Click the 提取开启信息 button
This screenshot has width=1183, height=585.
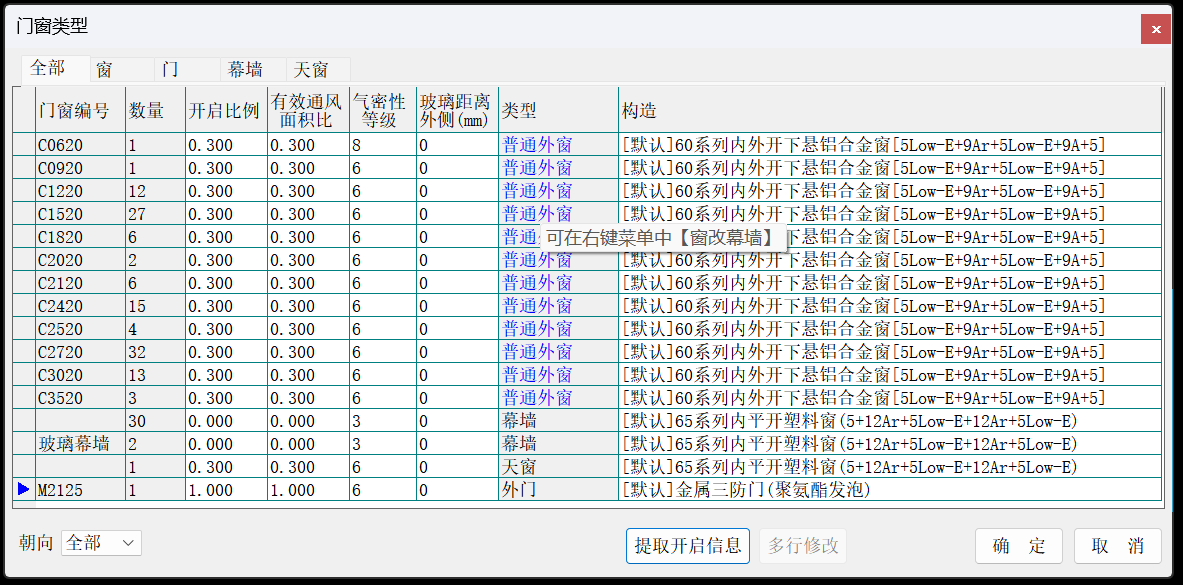688,546
